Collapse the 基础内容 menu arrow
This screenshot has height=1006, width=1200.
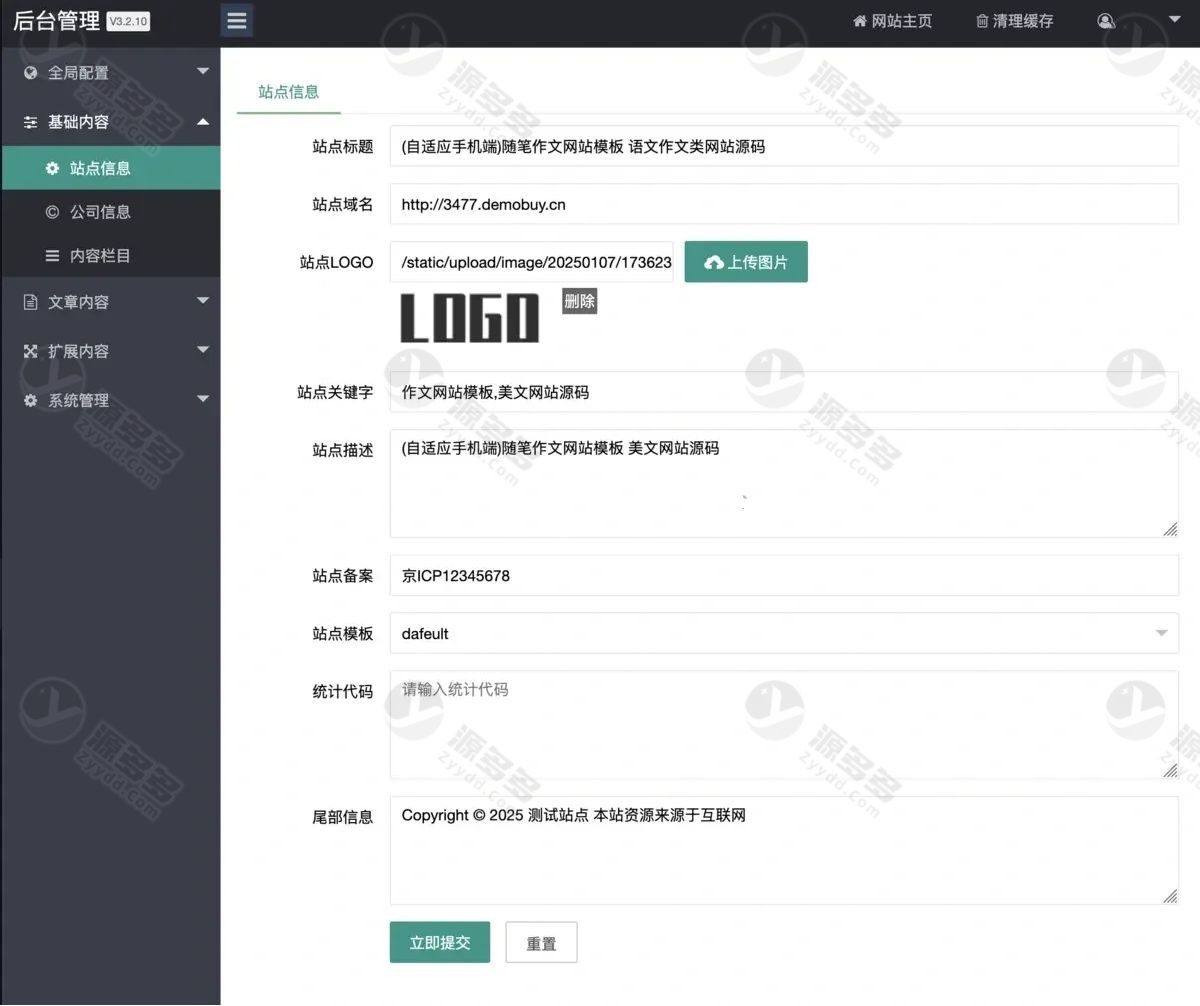(203, 121)
